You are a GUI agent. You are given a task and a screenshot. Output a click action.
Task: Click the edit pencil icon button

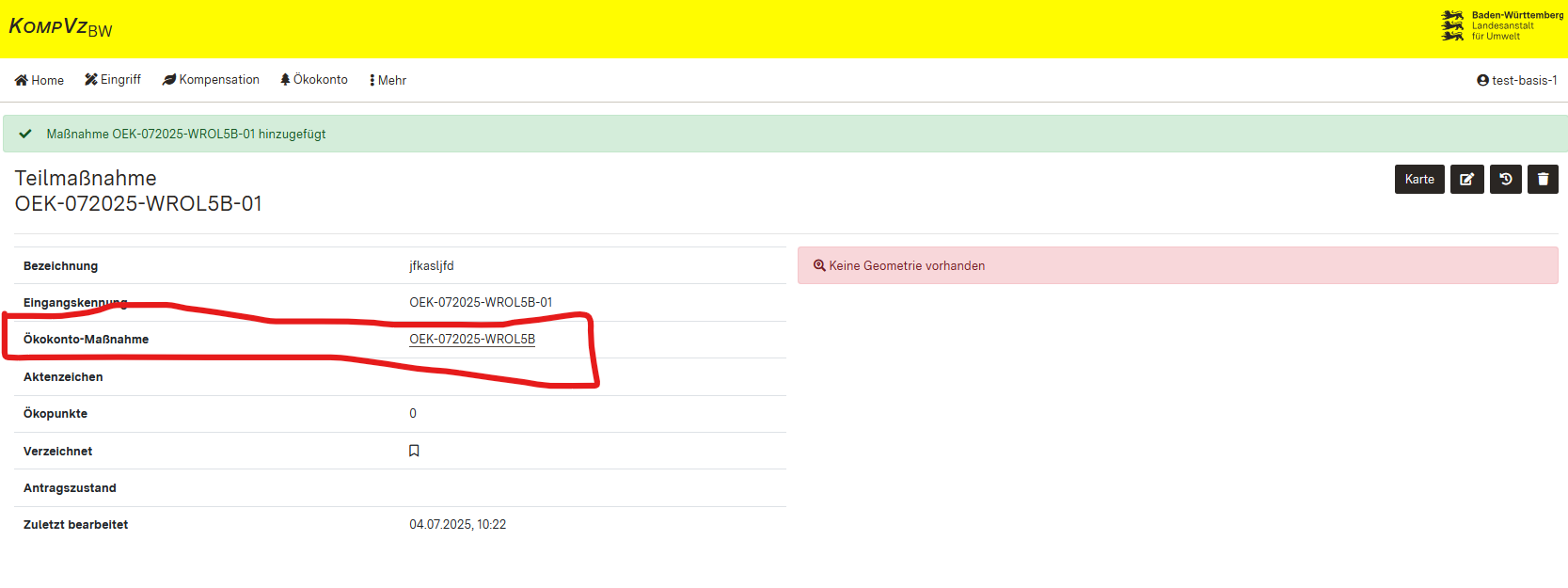1466,179
